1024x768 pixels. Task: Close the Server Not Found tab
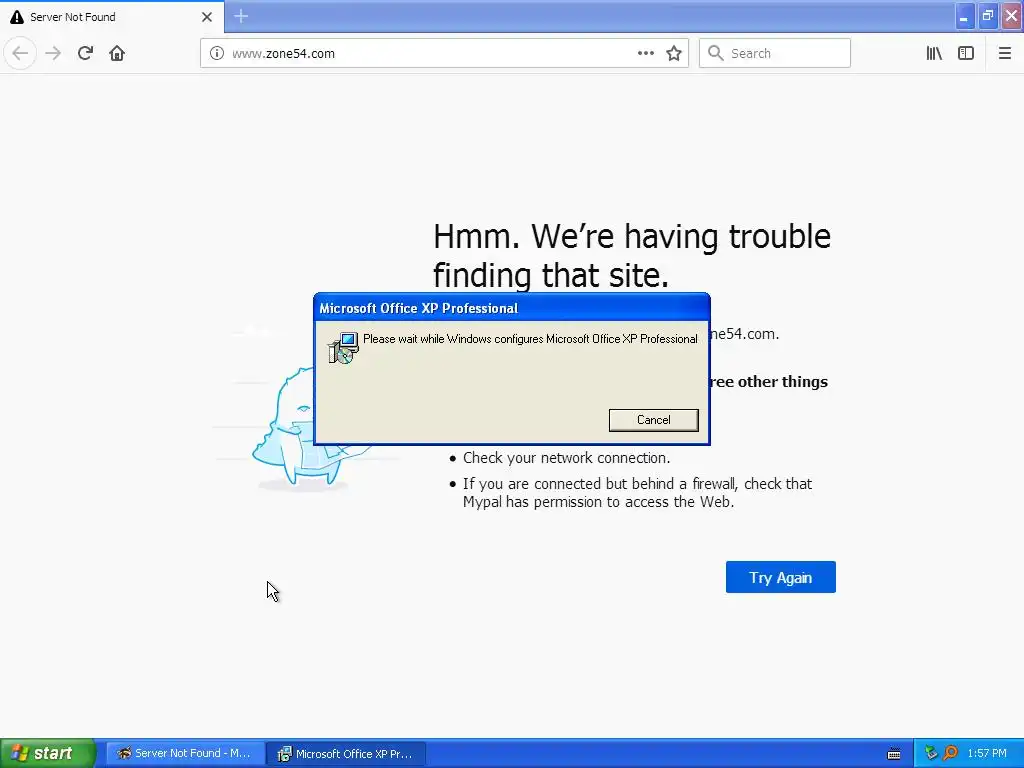point(207,17)
